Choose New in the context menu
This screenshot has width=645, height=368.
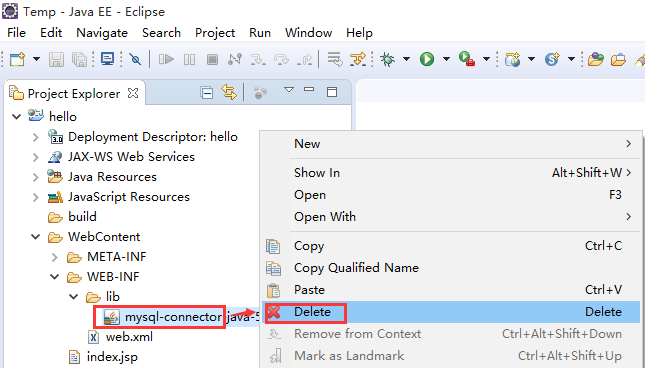(x=451, y=144)
